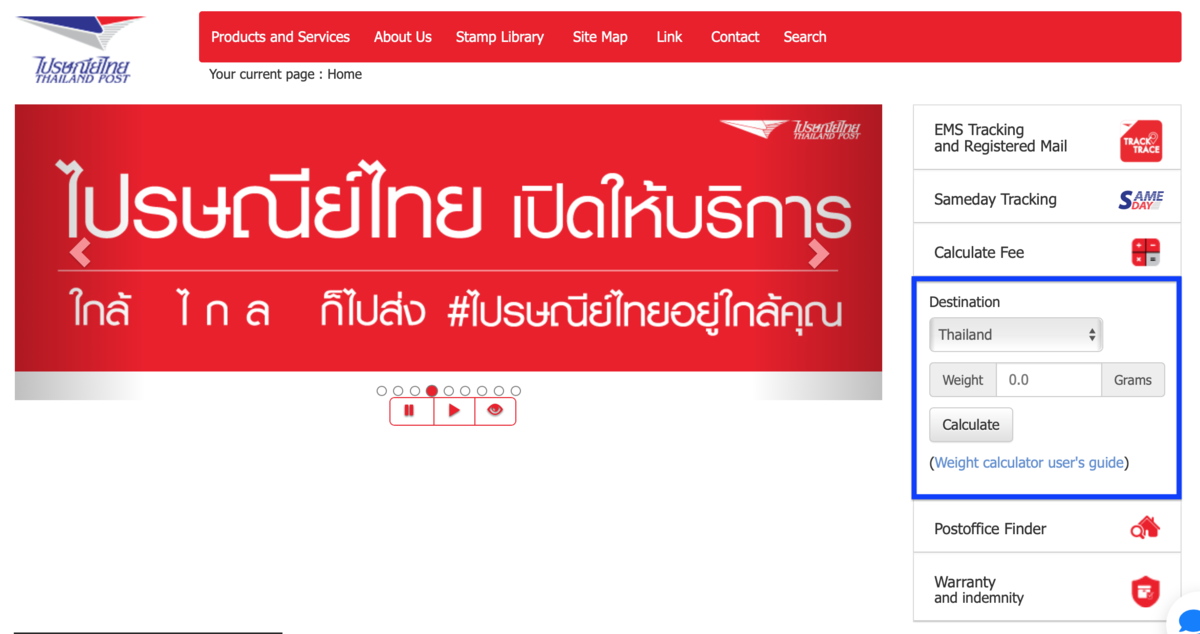Screen dimensions: 1200x634
Task: Open the Site Map menu item
Action: tap(600, 37)
